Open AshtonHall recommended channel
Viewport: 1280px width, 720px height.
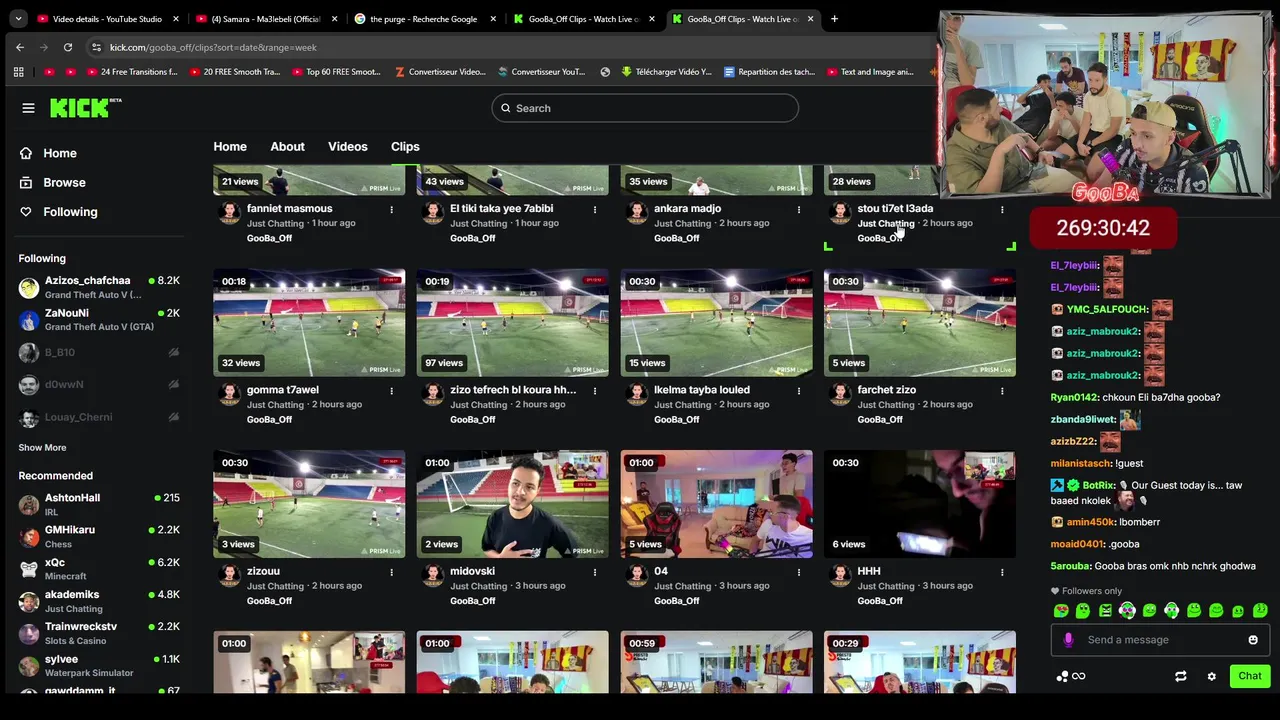[99, 504]
